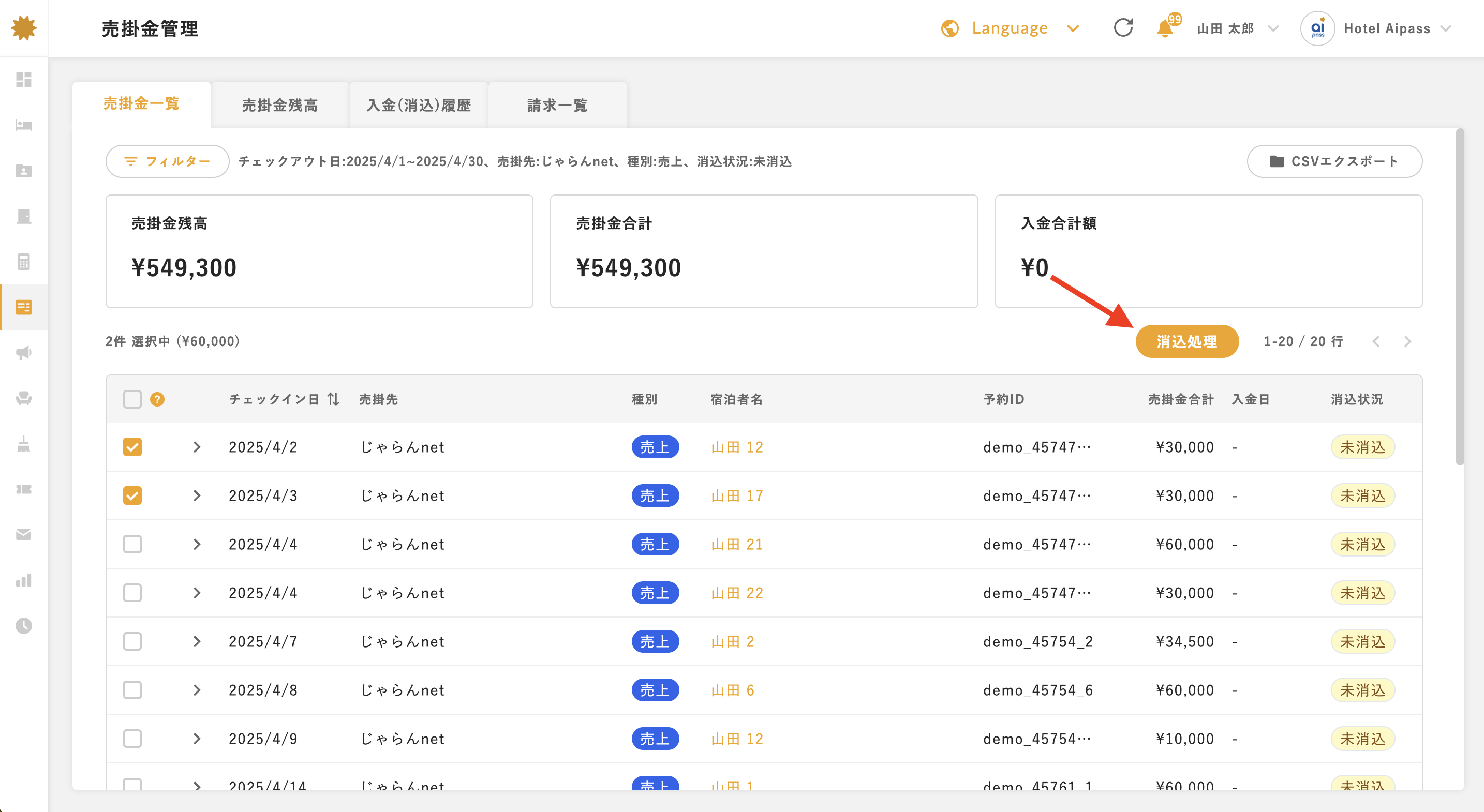Open the guest ID card icon in sidebar
The height and width of the screenshot is (812, 1484).
(24, 171)
